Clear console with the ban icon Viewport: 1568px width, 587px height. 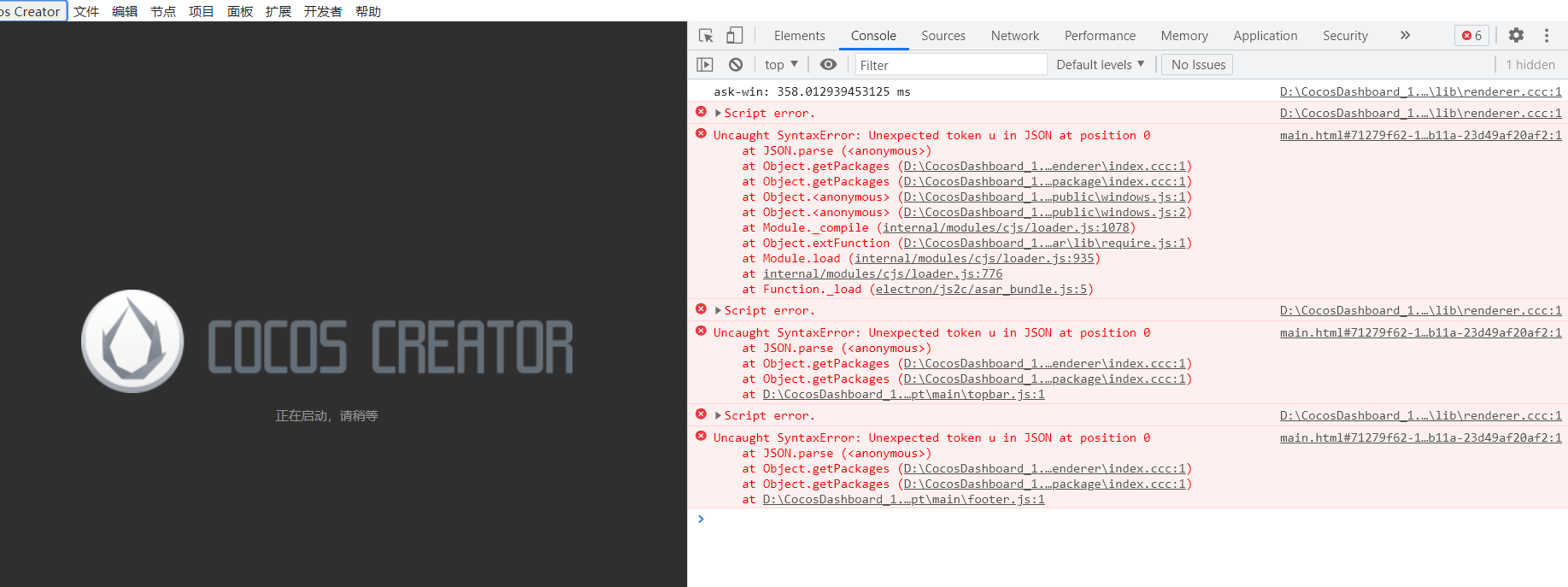(x=736, y=64)
